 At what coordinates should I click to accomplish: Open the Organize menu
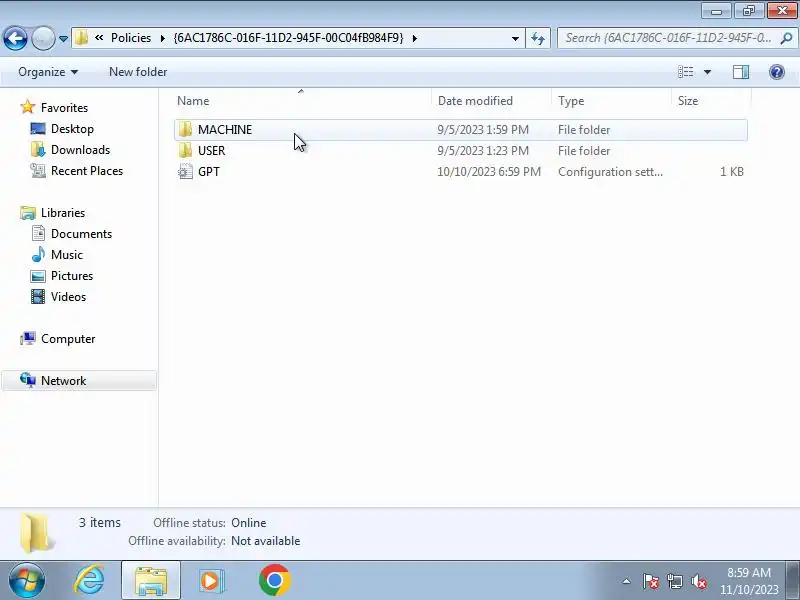(48, 72)
